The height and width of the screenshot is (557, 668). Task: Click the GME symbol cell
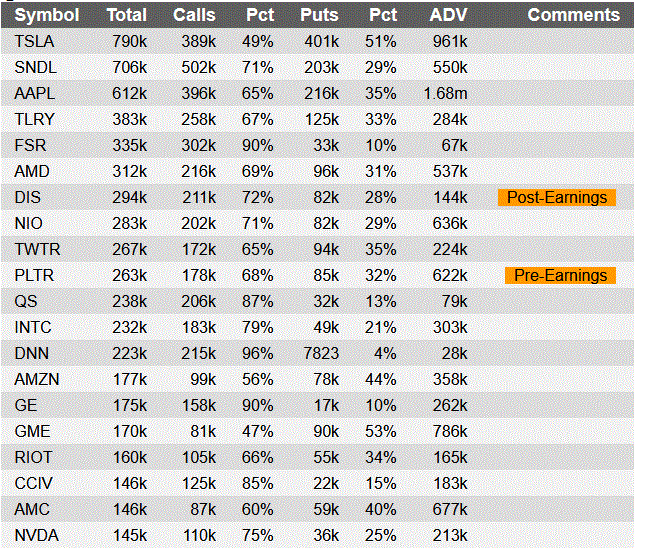[33, 431]
